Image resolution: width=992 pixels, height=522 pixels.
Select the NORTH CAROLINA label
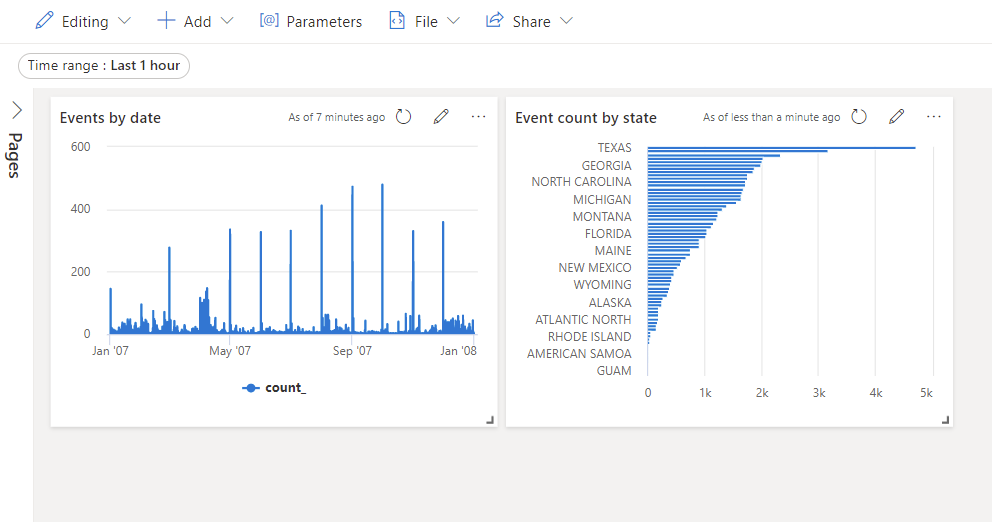581,182
